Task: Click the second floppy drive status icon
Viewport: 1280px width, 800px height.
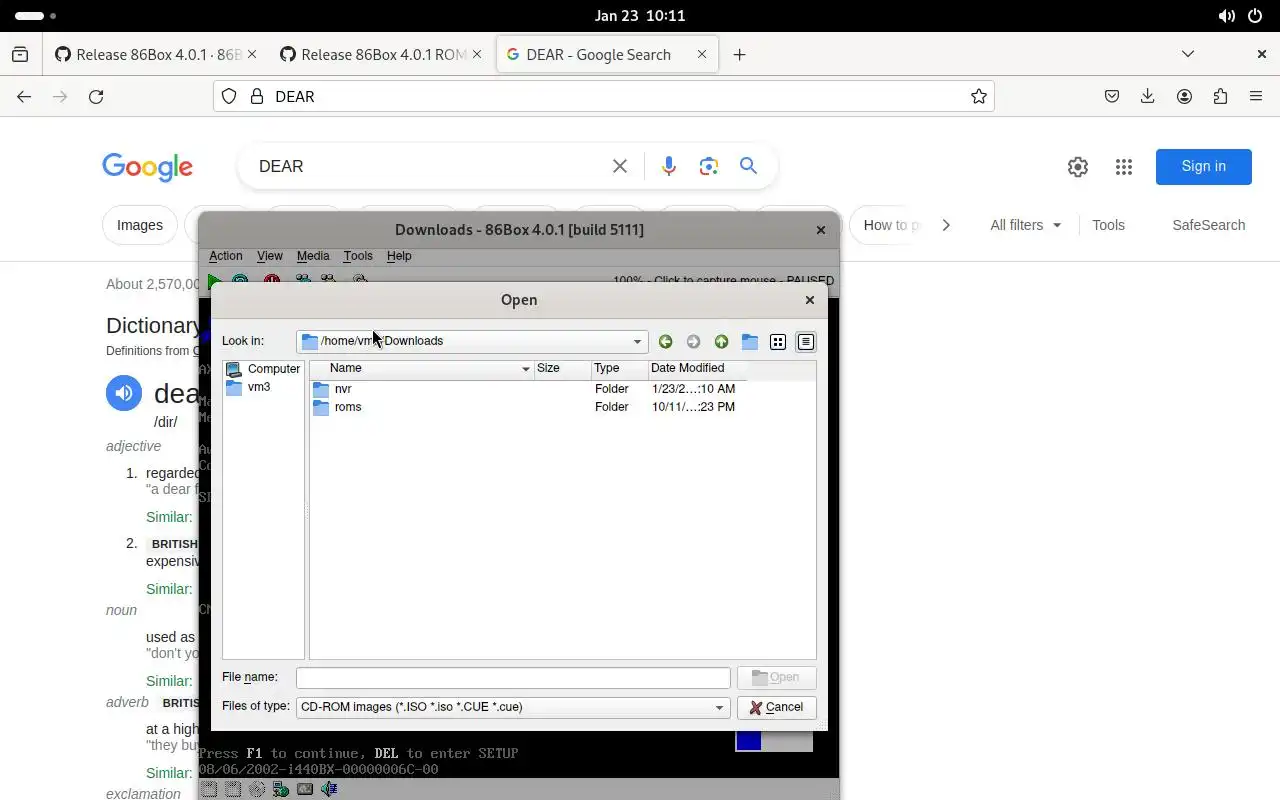Action: 233,789
